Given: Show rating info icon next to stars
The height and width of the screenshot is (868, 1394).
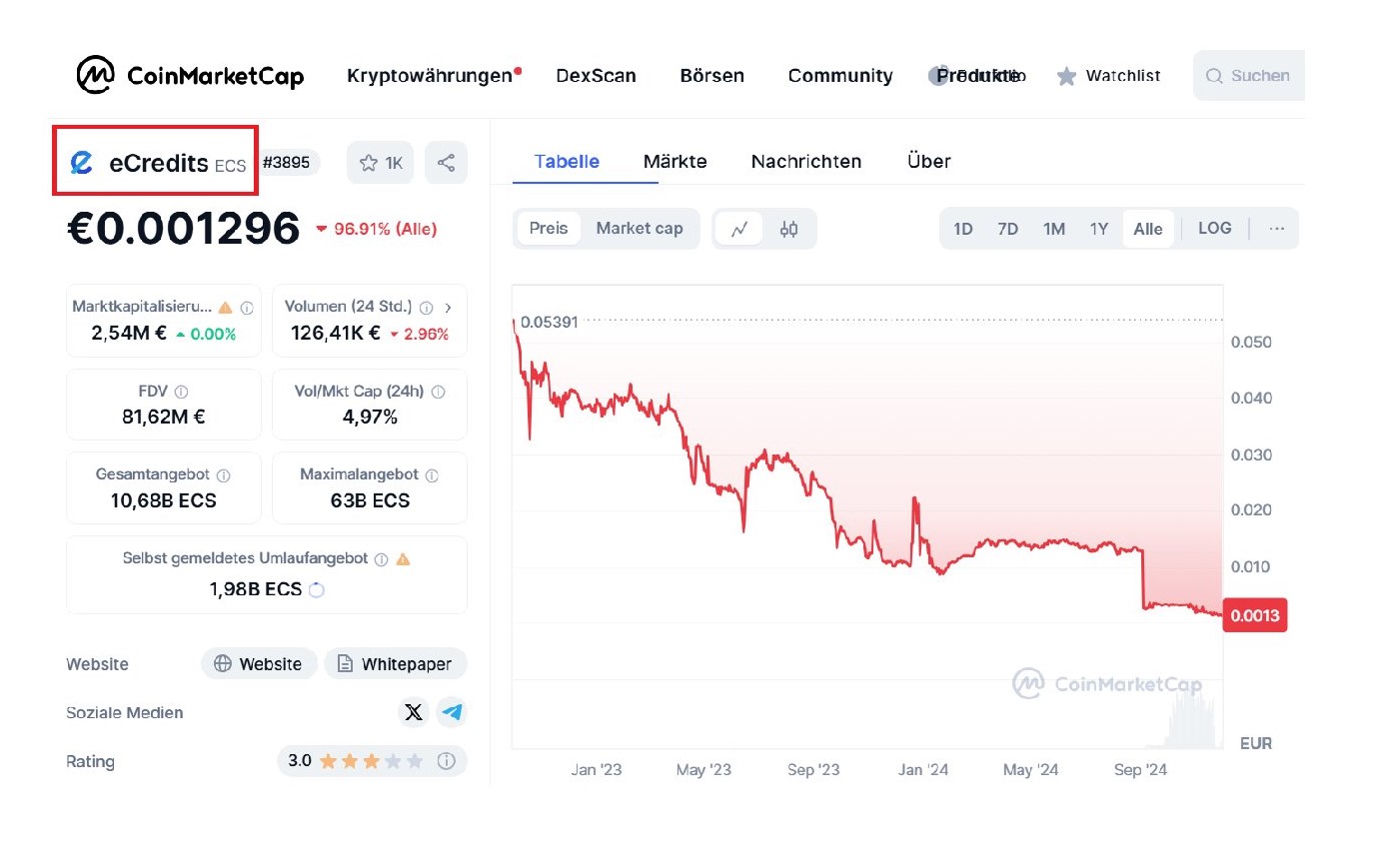Looking at the screenshot, I should 447,761.
